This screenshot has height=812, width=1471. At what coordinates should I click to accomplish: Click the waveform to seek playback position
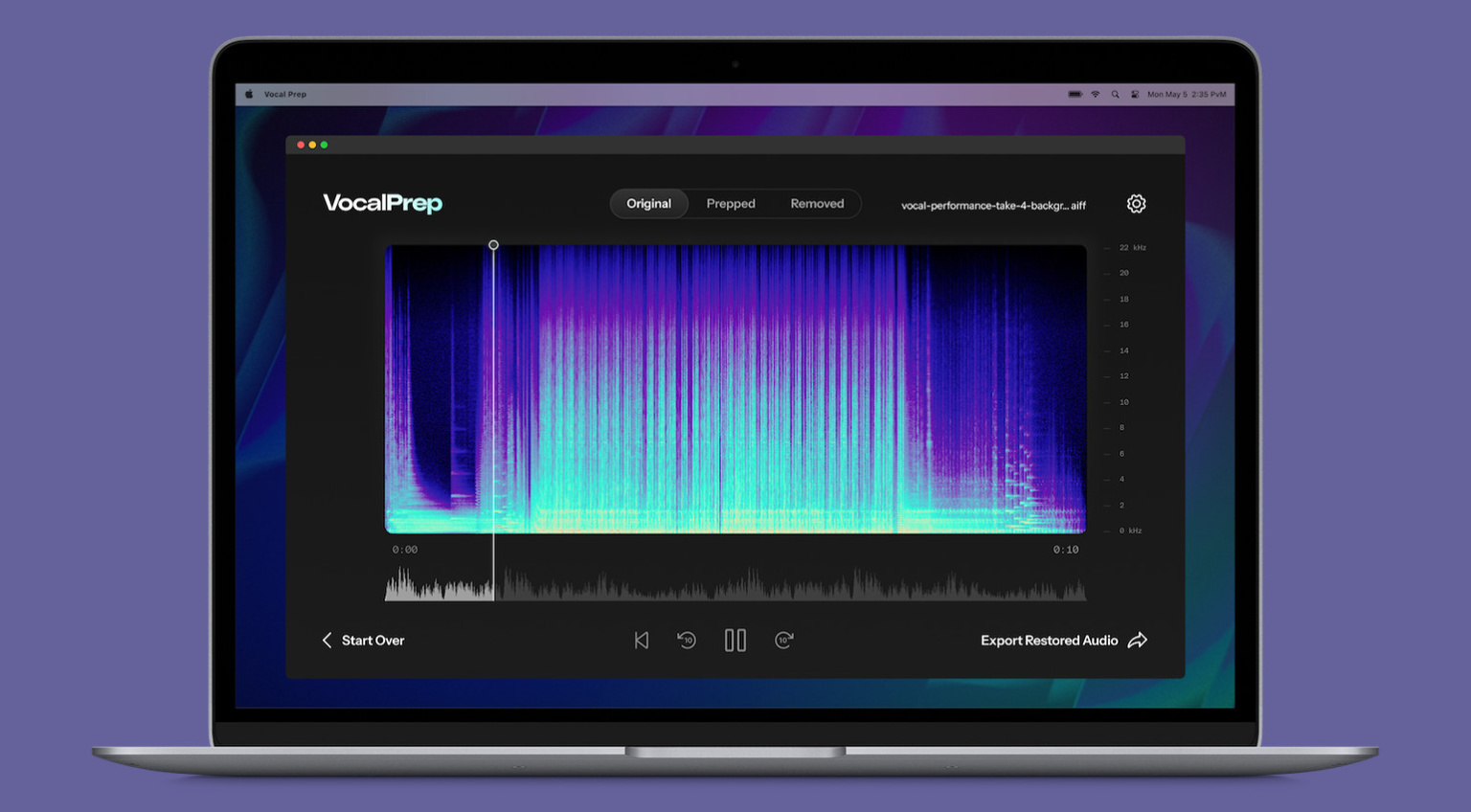(x=737, y=586)
